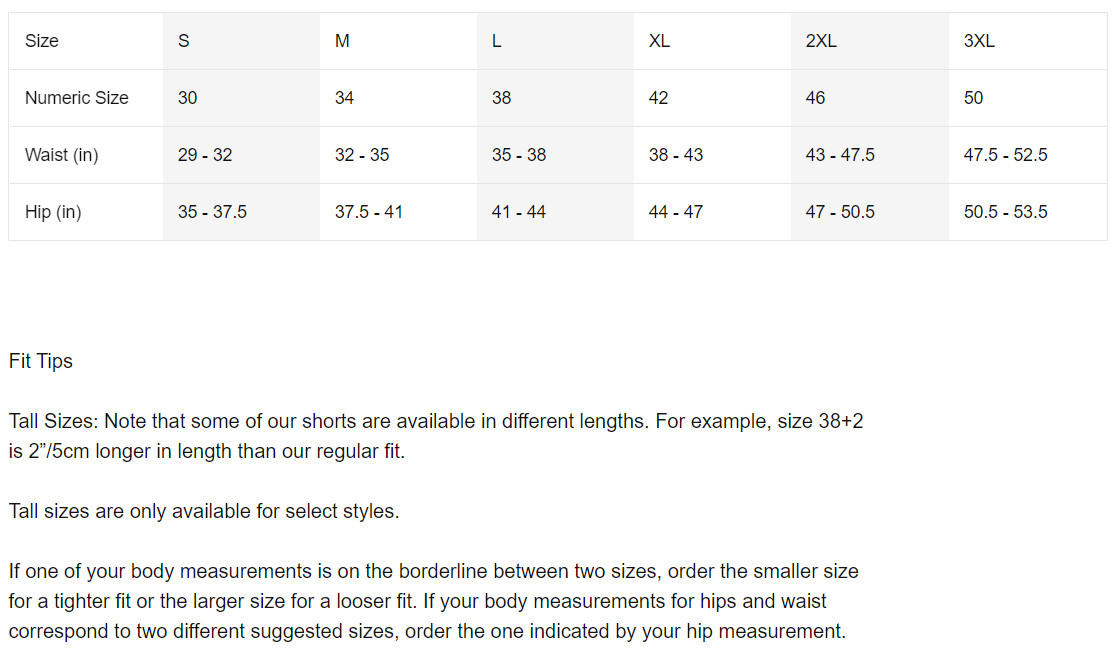The image size is (1120, 665).
Task: Click the "Fit Tips" heading
Action: 41,361
